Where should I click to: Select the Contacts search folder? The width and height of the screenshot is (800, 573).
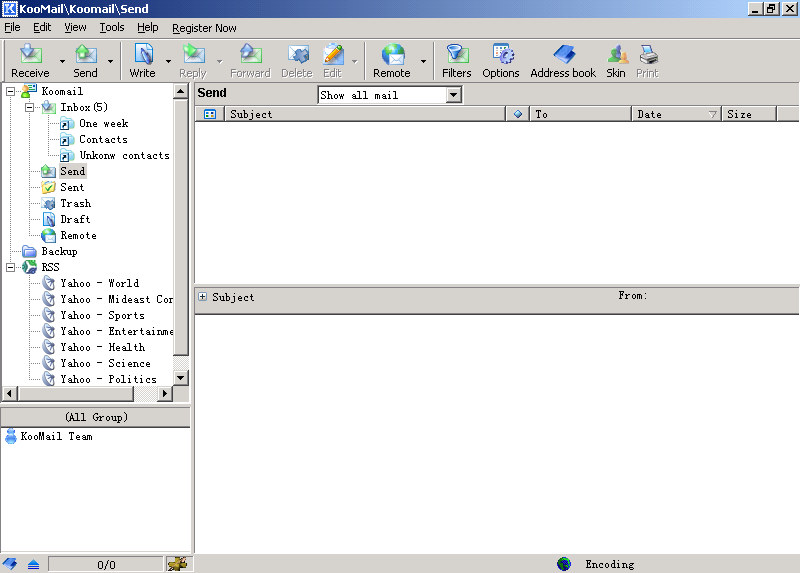point(103,139)
